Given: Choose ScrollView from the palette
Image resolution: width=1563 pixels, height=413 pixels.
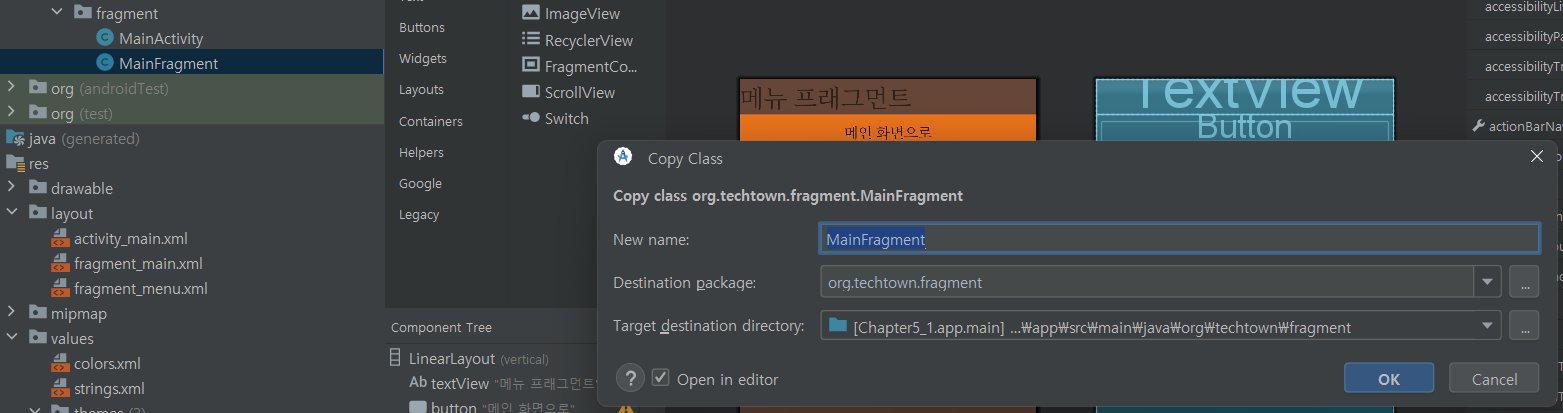Looking at the screenshot, I should pyautogui.click(x=580, y=92).
